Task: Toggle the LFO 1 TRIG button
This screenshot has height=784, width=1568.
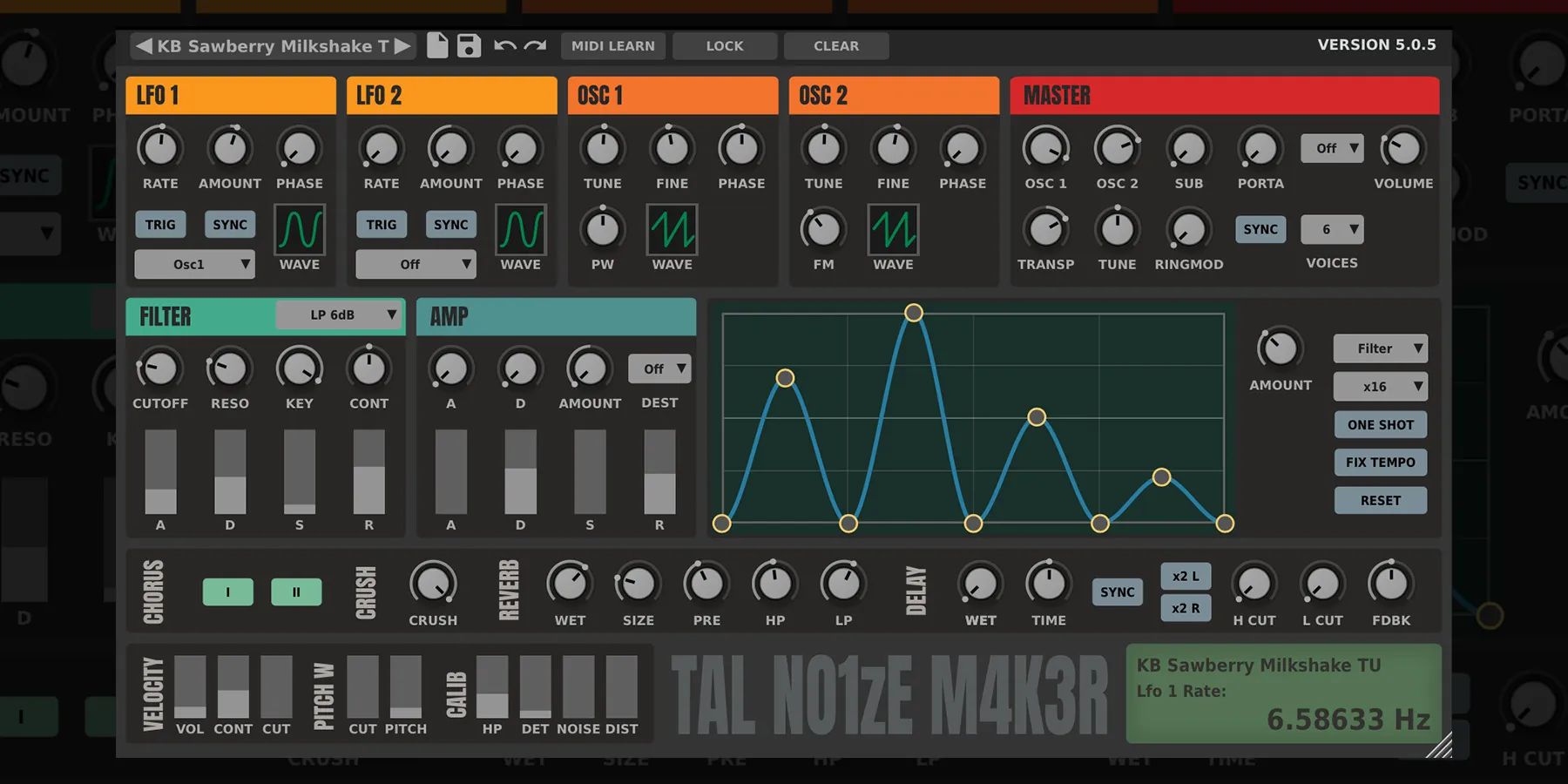Action: click(x=160, y=225)
